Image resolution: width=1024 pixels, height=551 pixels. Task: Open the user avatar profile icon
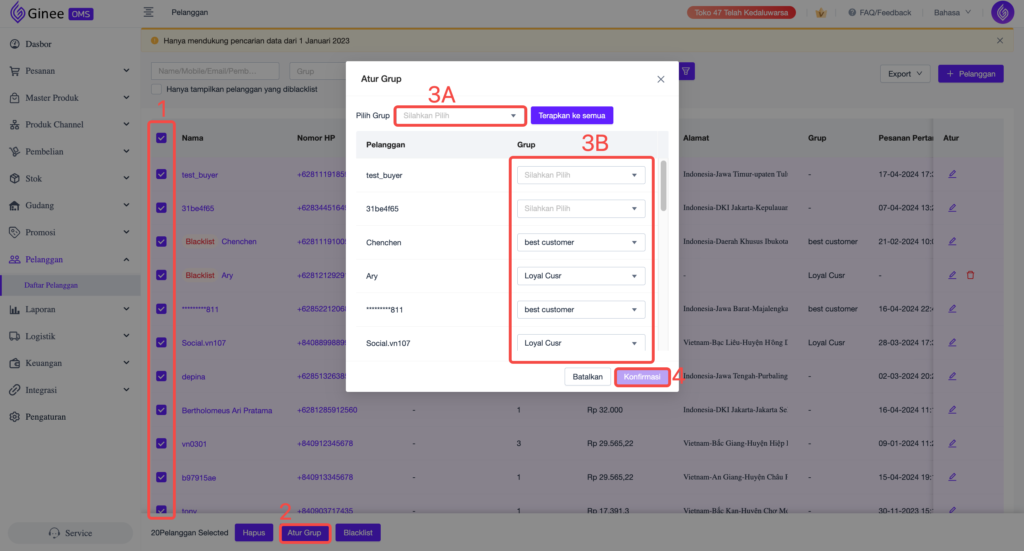pos(1002,12)
